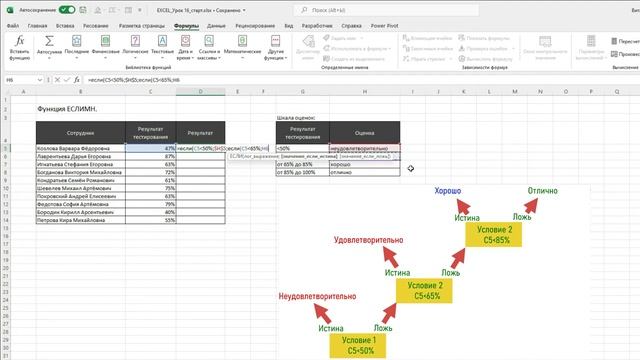Image resolution: width=640 pixels, height=360 pixels.
Task: Select the cell "Козлова Варвара Фёдоровна"
Action: pos(80,149)
